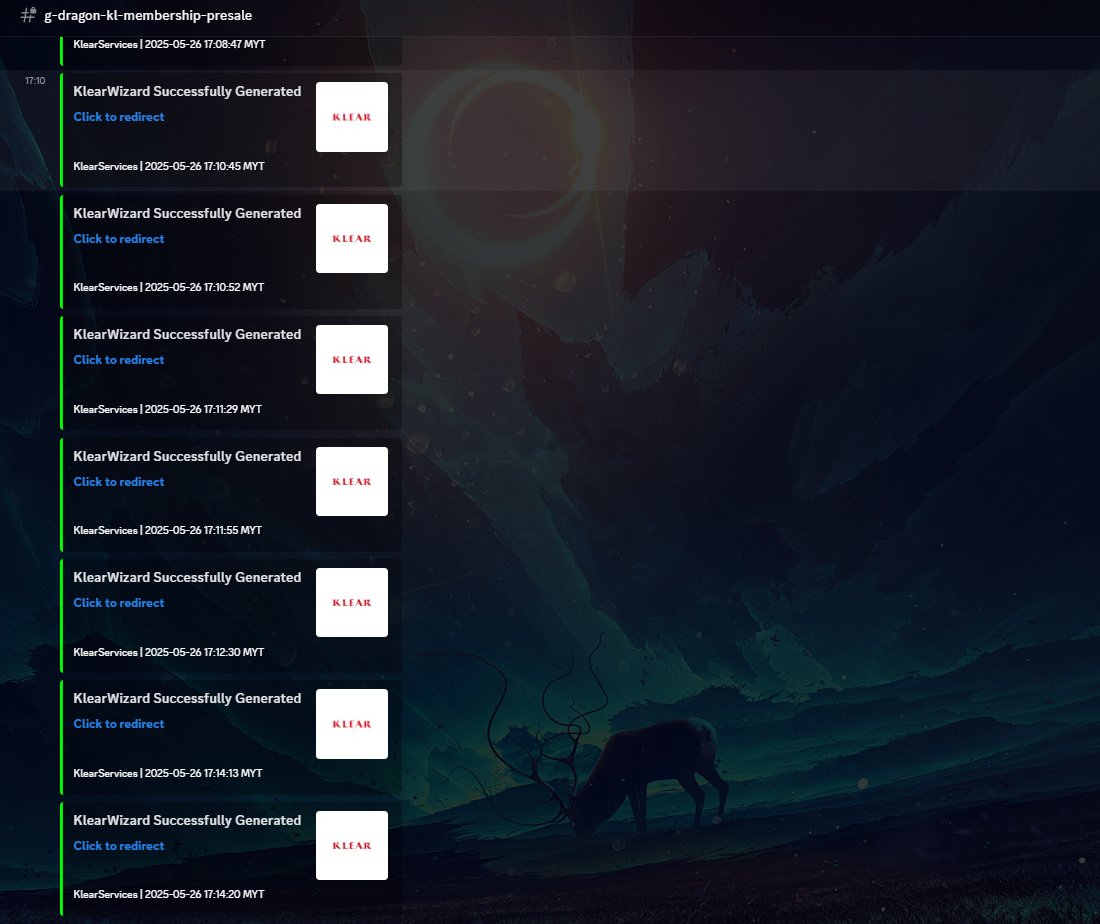The height and width of the screenshot is (924, 1100).
Task: Click footer text dated 17:10:45 MYT
Action: [x=169, y=166]
